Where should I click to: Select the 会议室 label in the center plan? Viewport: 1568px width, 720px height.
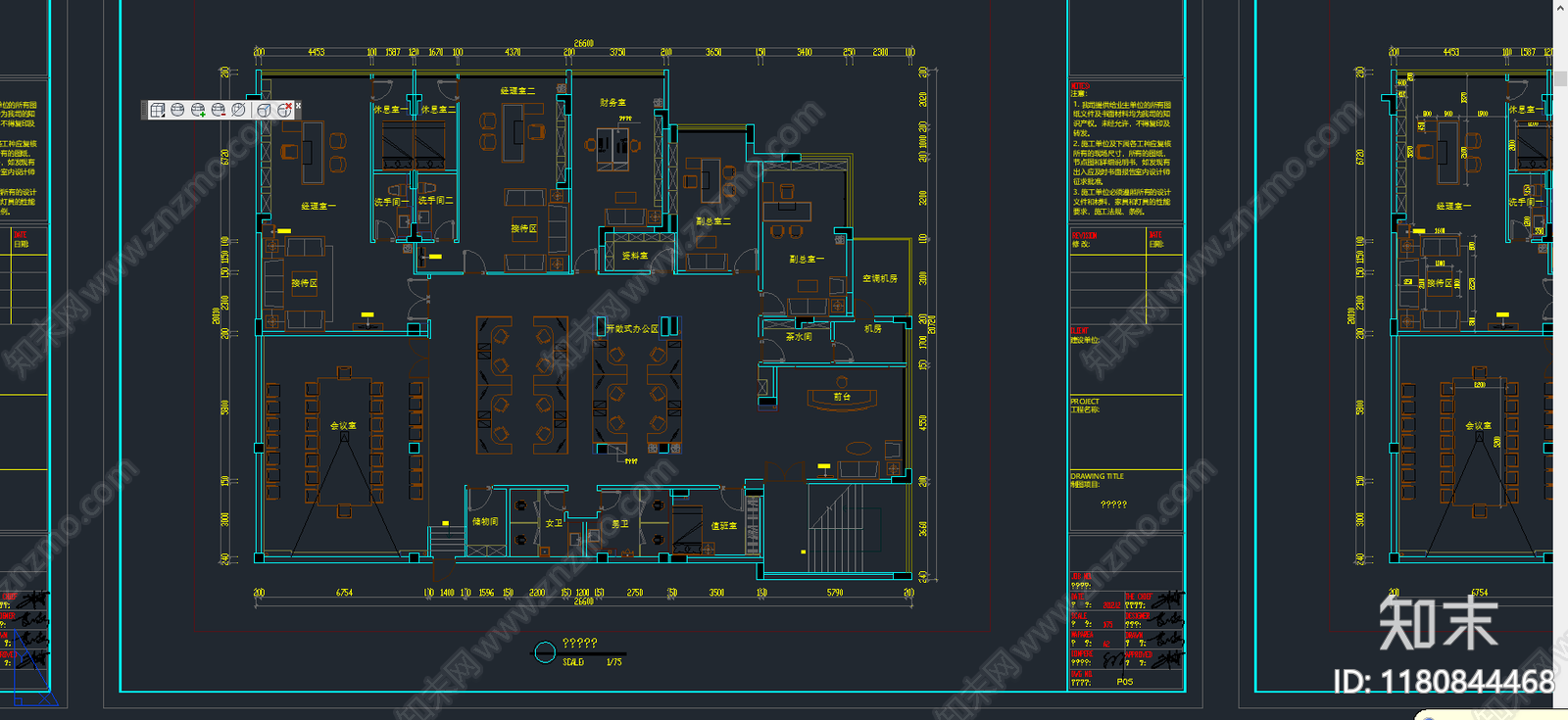click(x=343, y=425)
